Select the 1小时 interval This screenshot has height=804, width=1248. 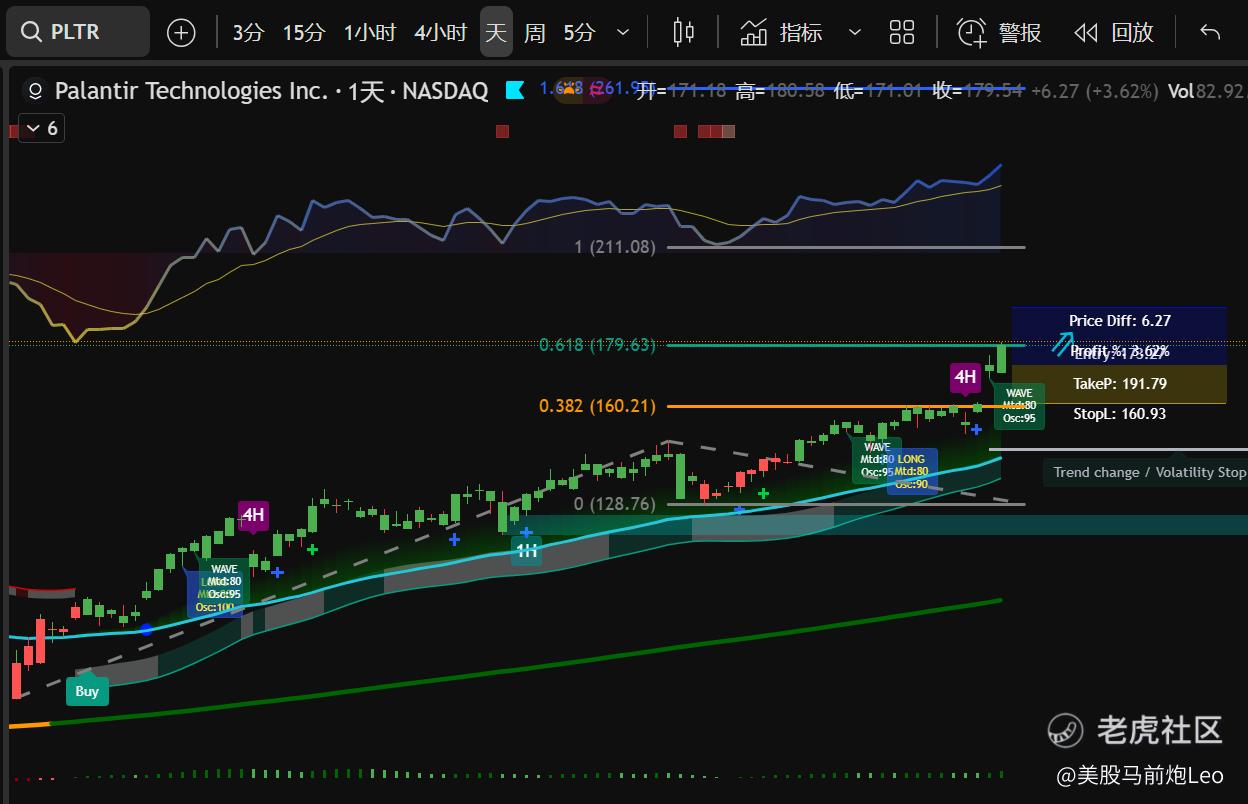coord(370,32)
